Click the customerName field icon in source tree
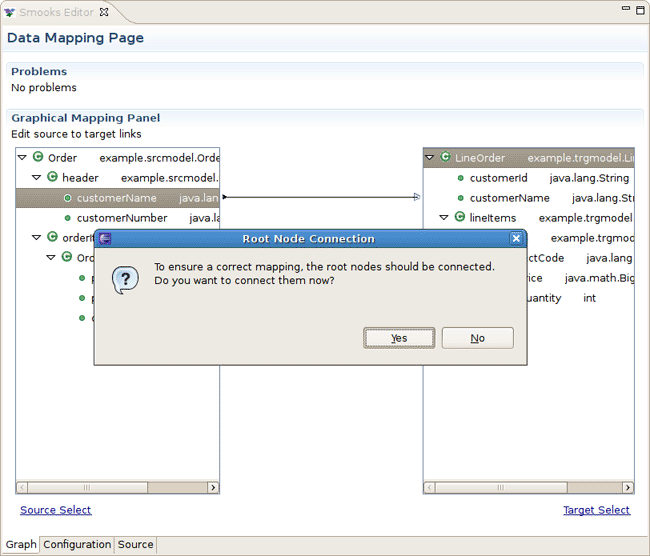 click(67, 198)
